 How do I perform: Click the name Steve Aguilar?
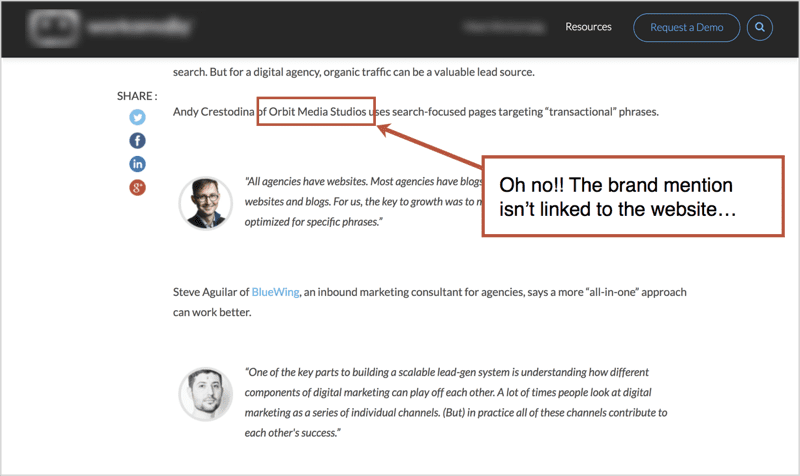205,292
